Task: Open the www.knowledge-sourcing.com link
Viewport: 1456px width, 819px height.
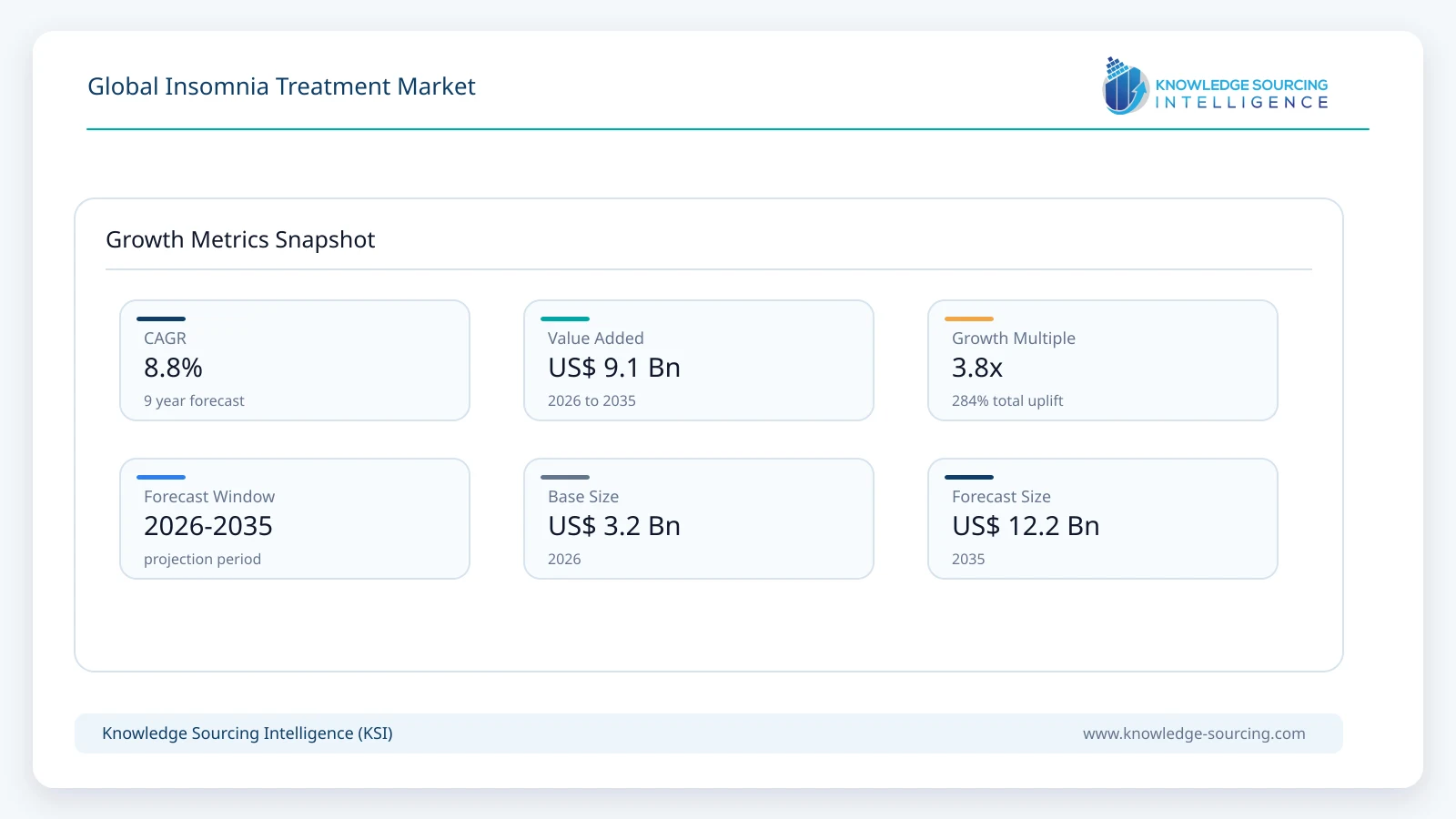Action: pos(1194,733)
